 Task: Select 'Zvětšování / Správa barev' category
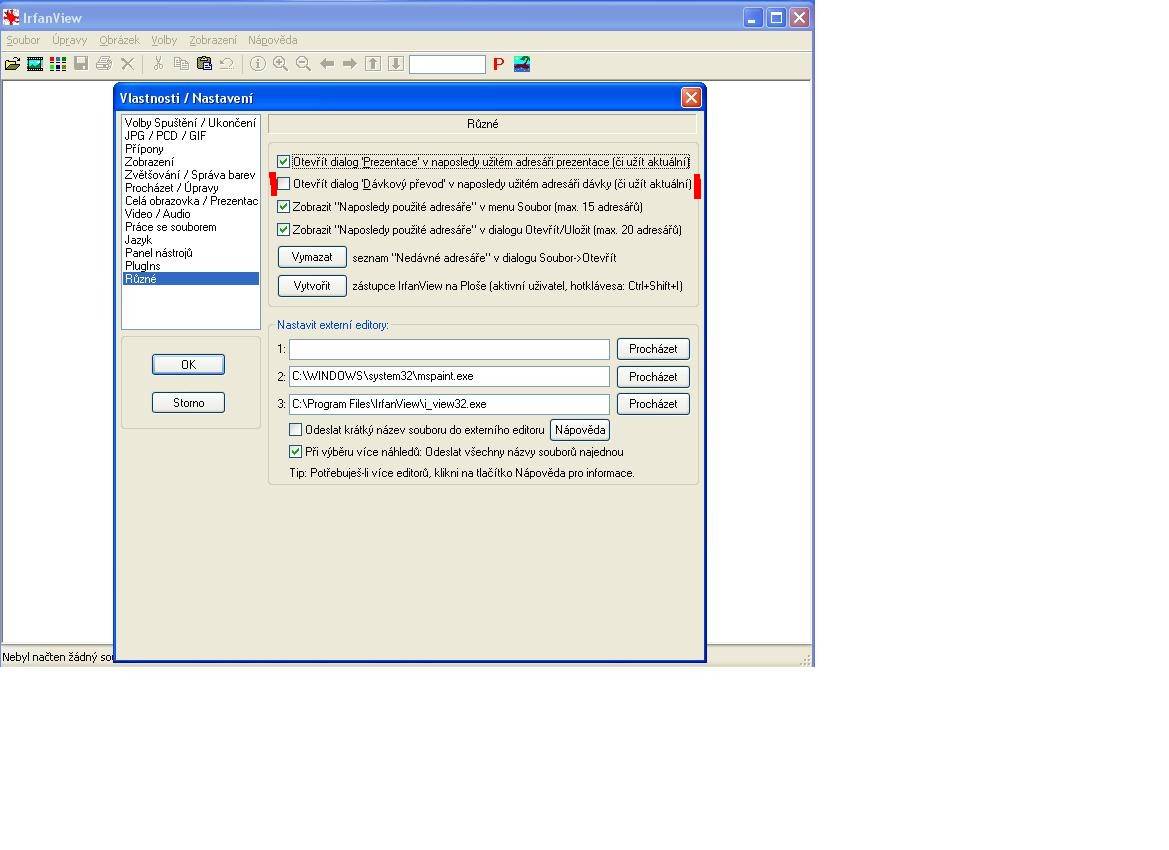(x=190, y=175)
